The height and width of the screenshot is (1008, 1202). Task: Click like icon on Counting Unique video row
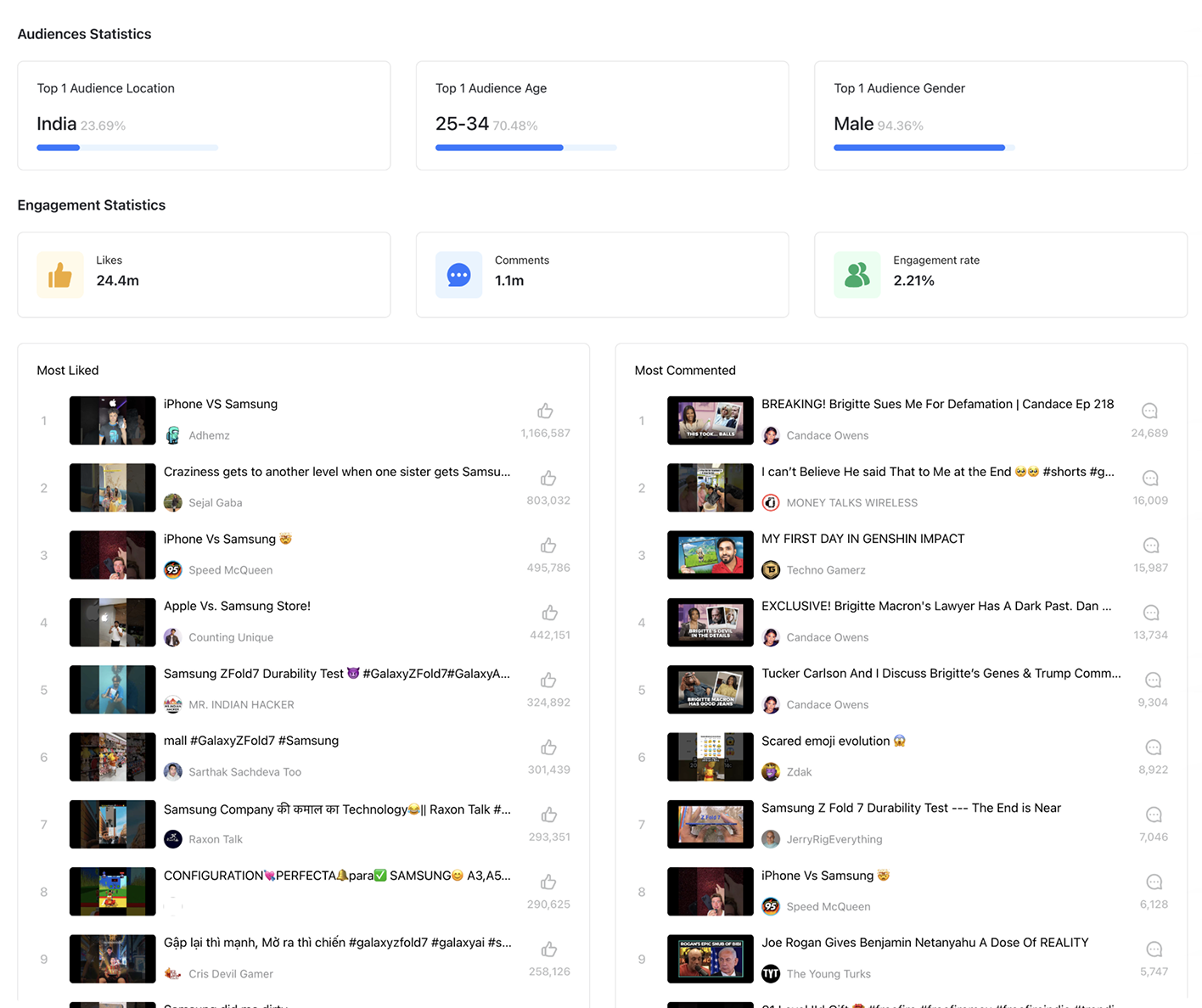tap(550, 613)
